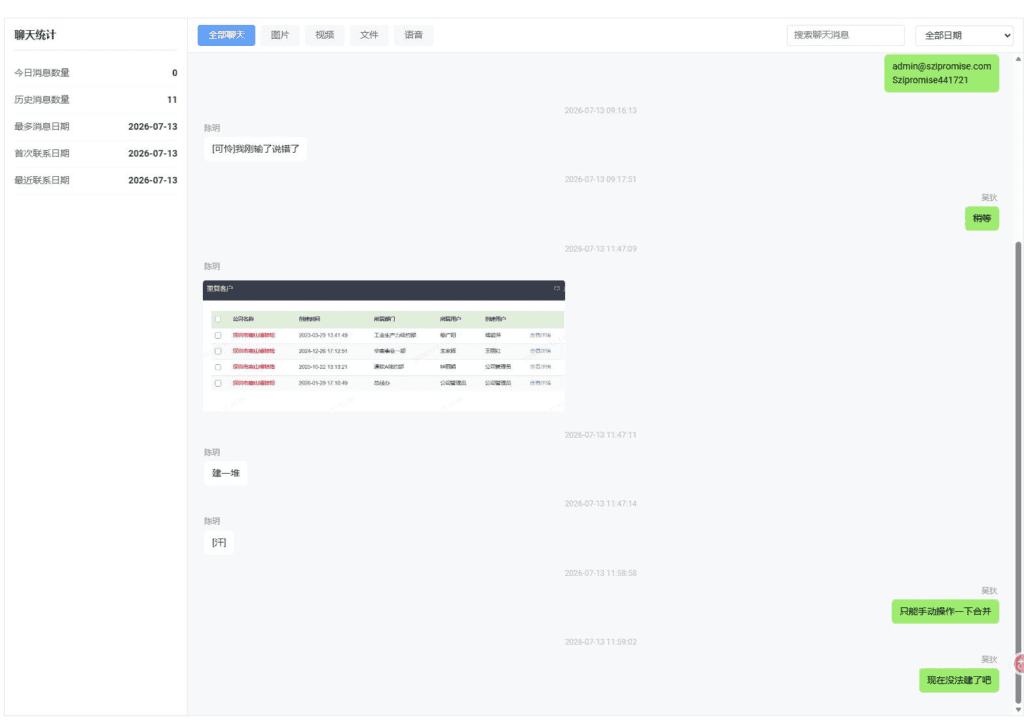Click timestamp 2026-07-13 09:16:13

click(x=600, y=110)
